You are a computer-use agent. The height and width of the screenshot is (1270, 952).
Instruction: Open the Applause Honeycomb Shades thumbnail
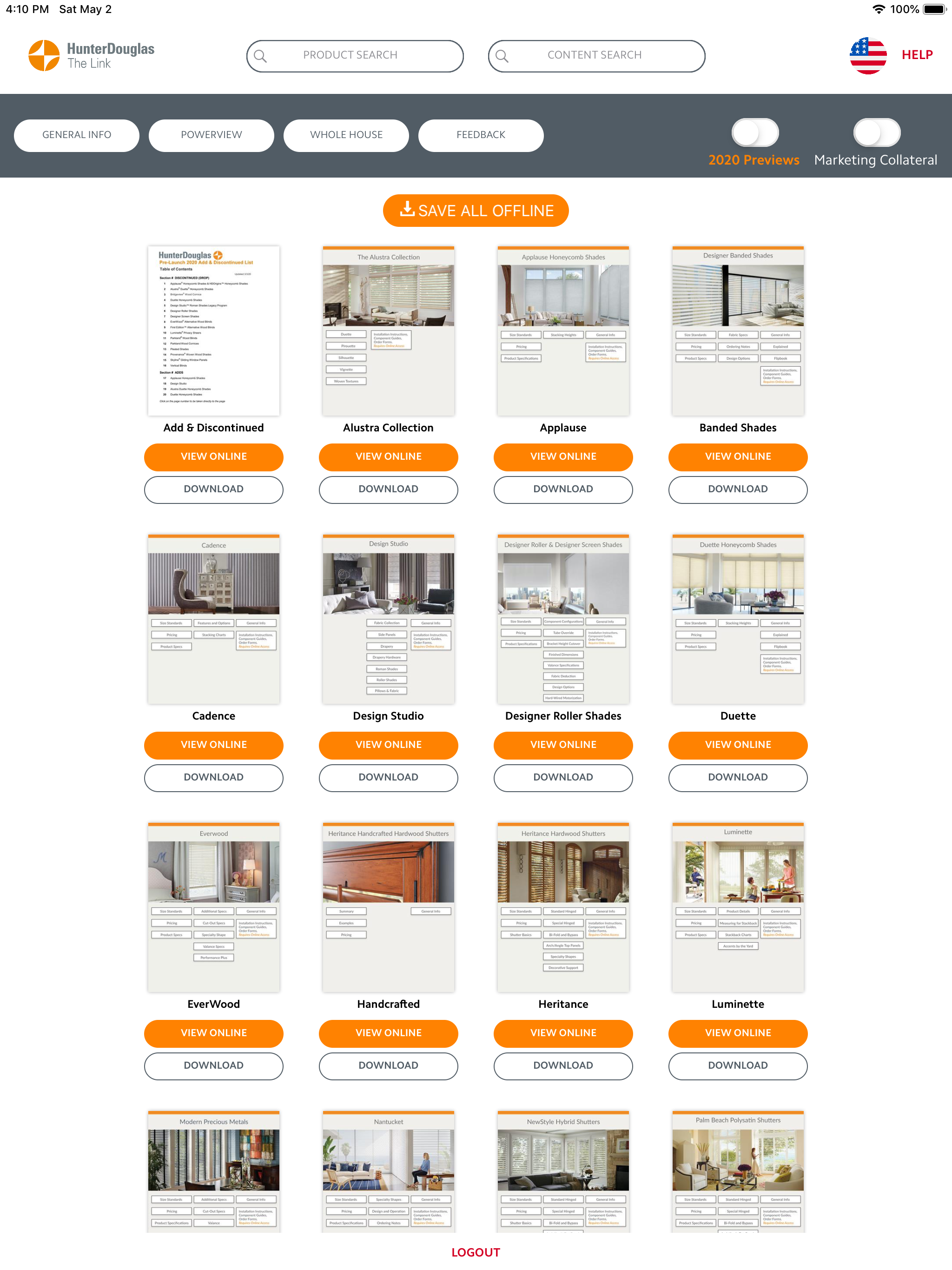[x=563, y=331]
